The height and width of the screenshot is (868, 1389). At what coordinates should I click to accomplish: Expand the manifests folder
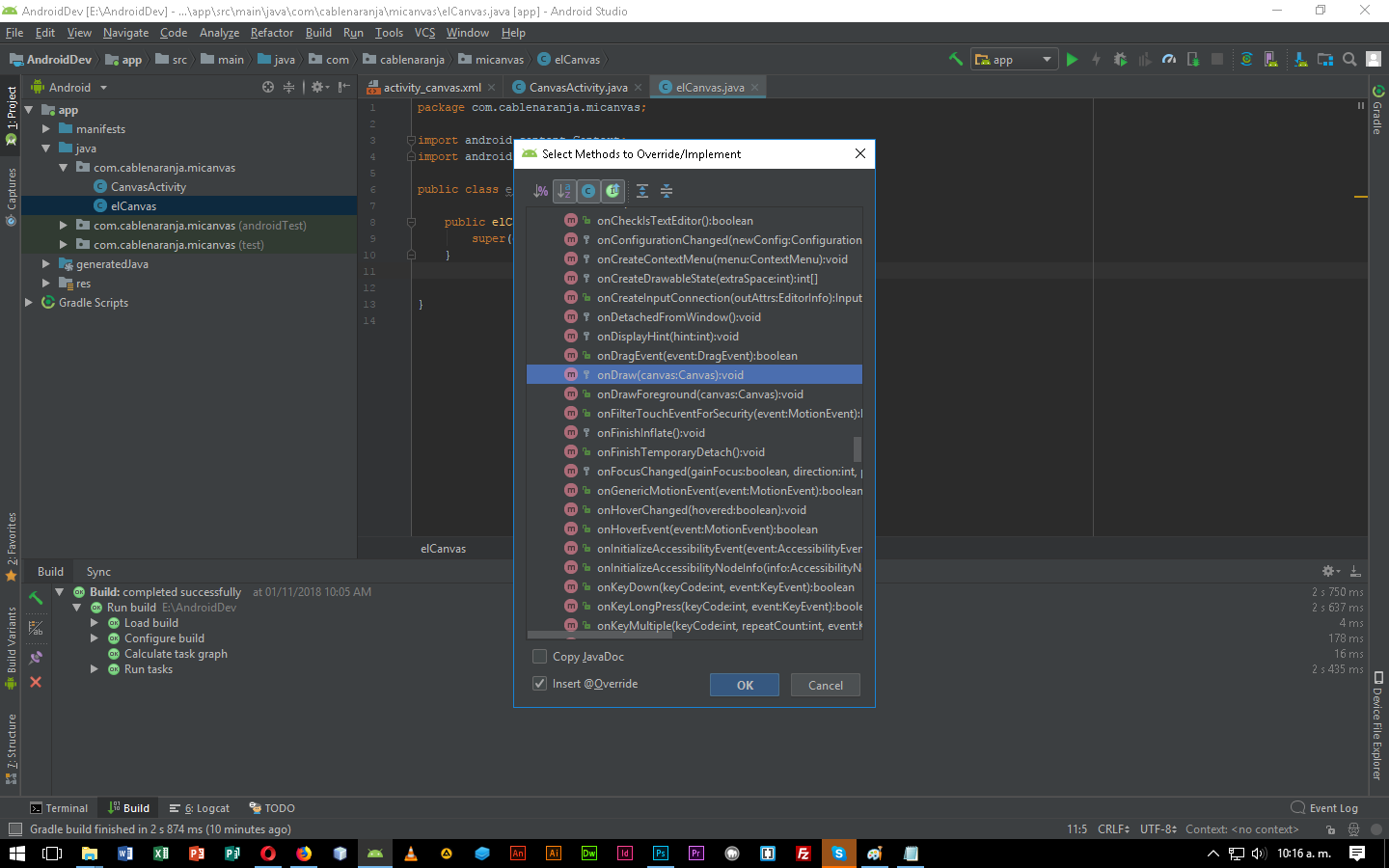46,129
